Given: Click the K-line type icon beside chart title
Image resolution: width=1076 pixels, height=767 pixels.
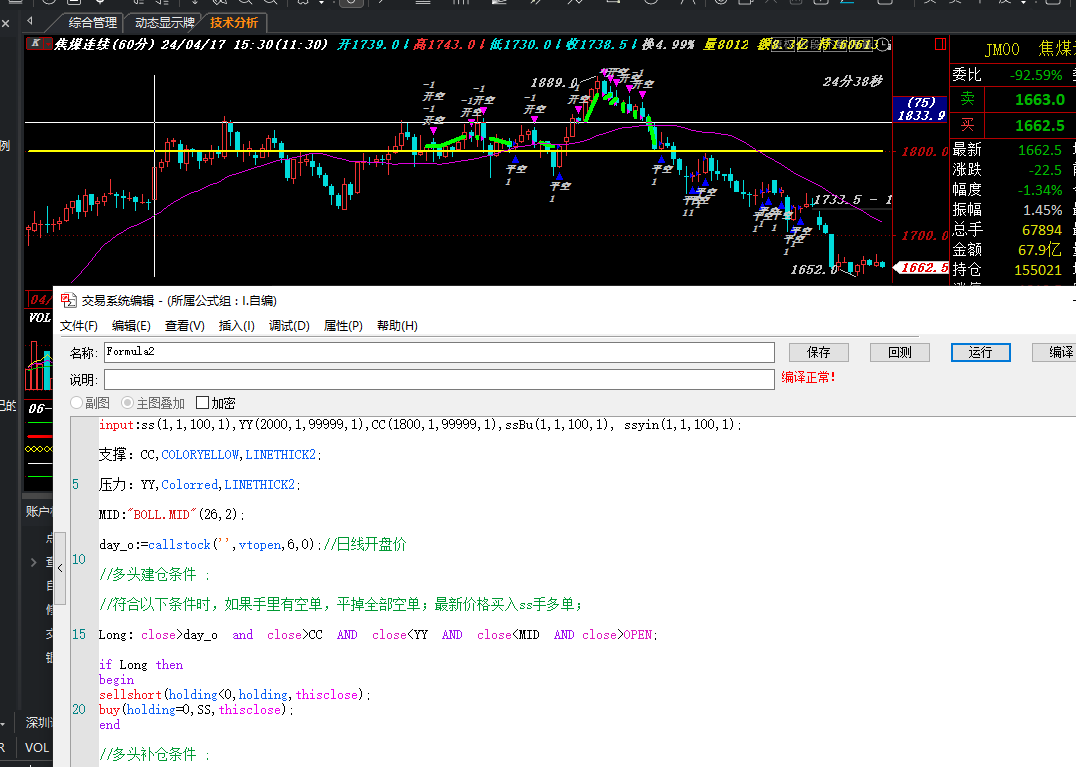Looking at the screenshot, I should (34, 44).
